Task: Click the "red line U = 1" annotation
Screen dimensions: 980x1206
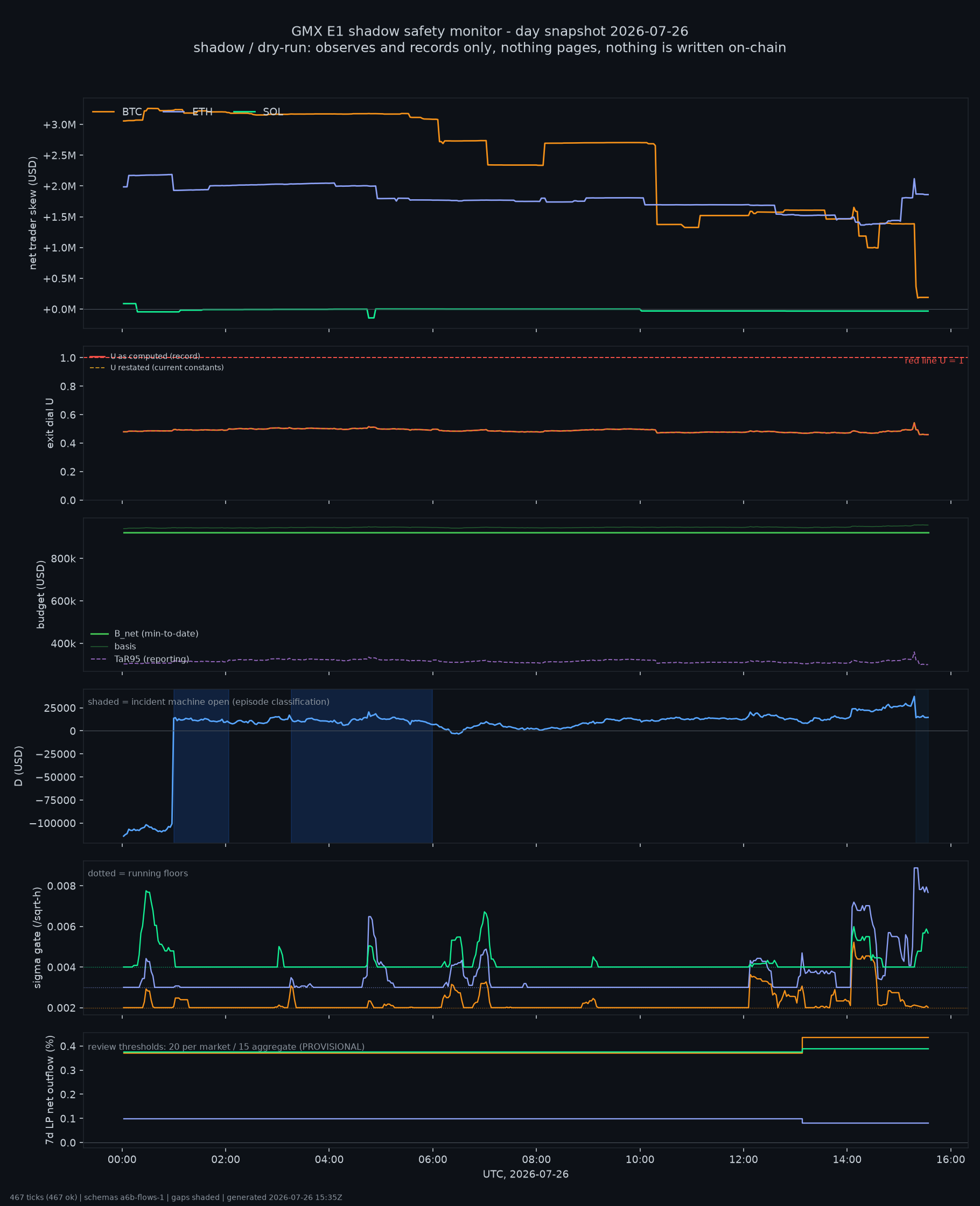Action: pyautogui.click(x=934, y=361)
